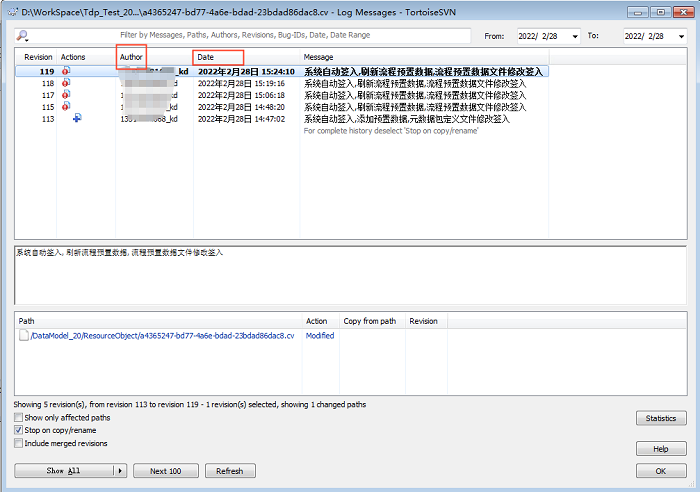The image size is (700, 492).
Task: Expand the Show All split-button arrow
Action: [120, 471]
